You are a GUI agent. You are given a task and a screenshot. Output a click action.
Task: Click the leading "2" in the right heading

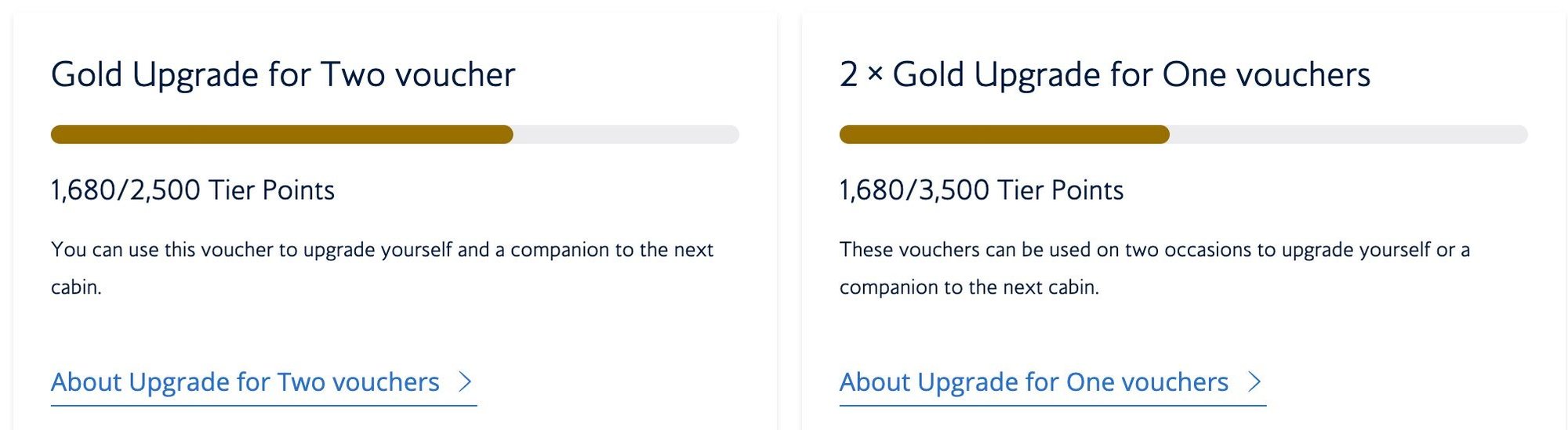click(848, 75)
